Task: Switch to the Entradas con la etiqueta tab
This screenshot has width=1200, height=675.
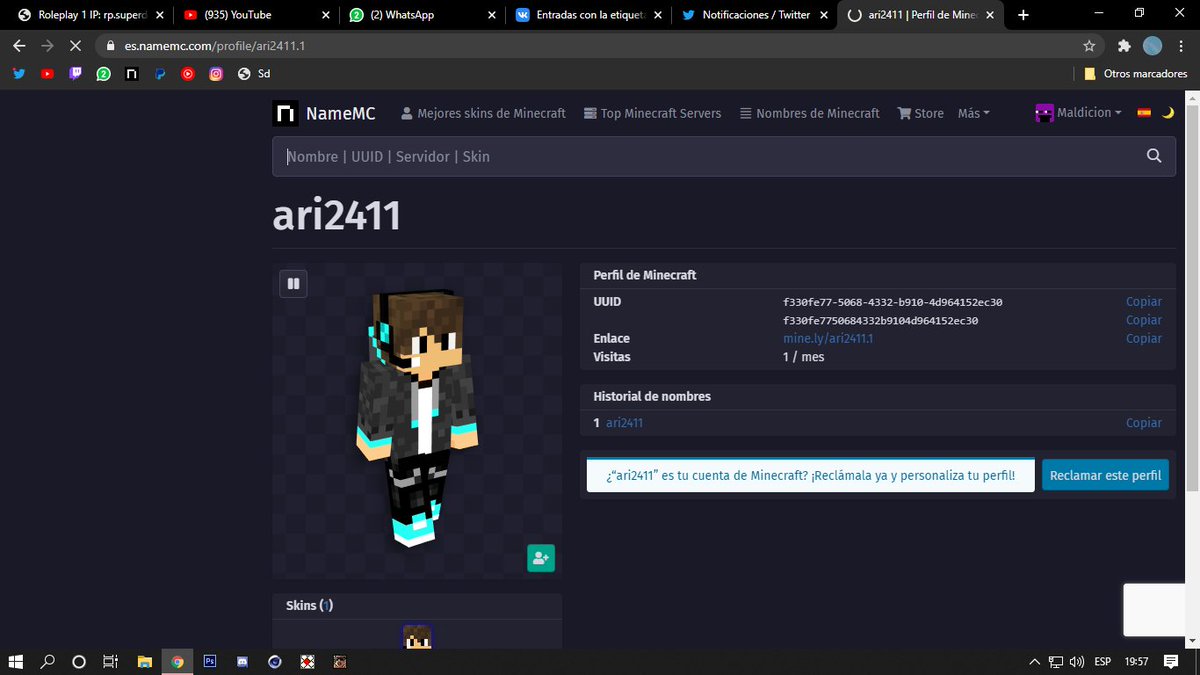Action: click(x=586, y=15)
